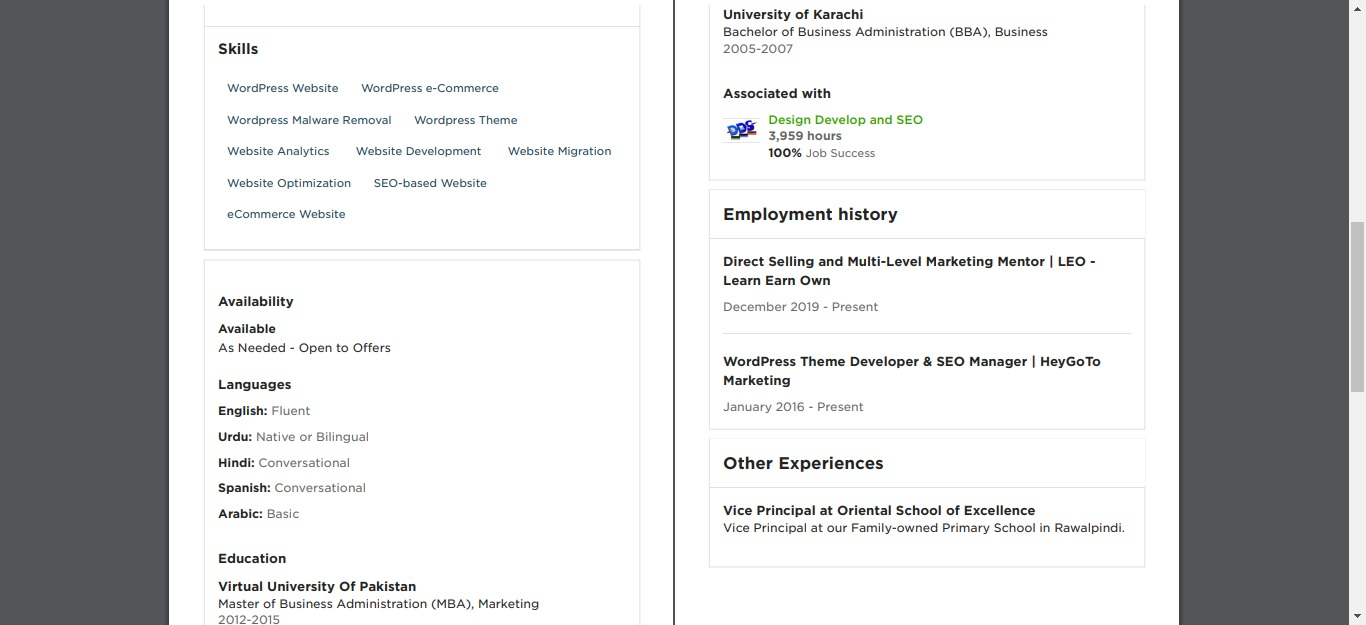Open the Design Develop and SEO link

click(845, 120)
